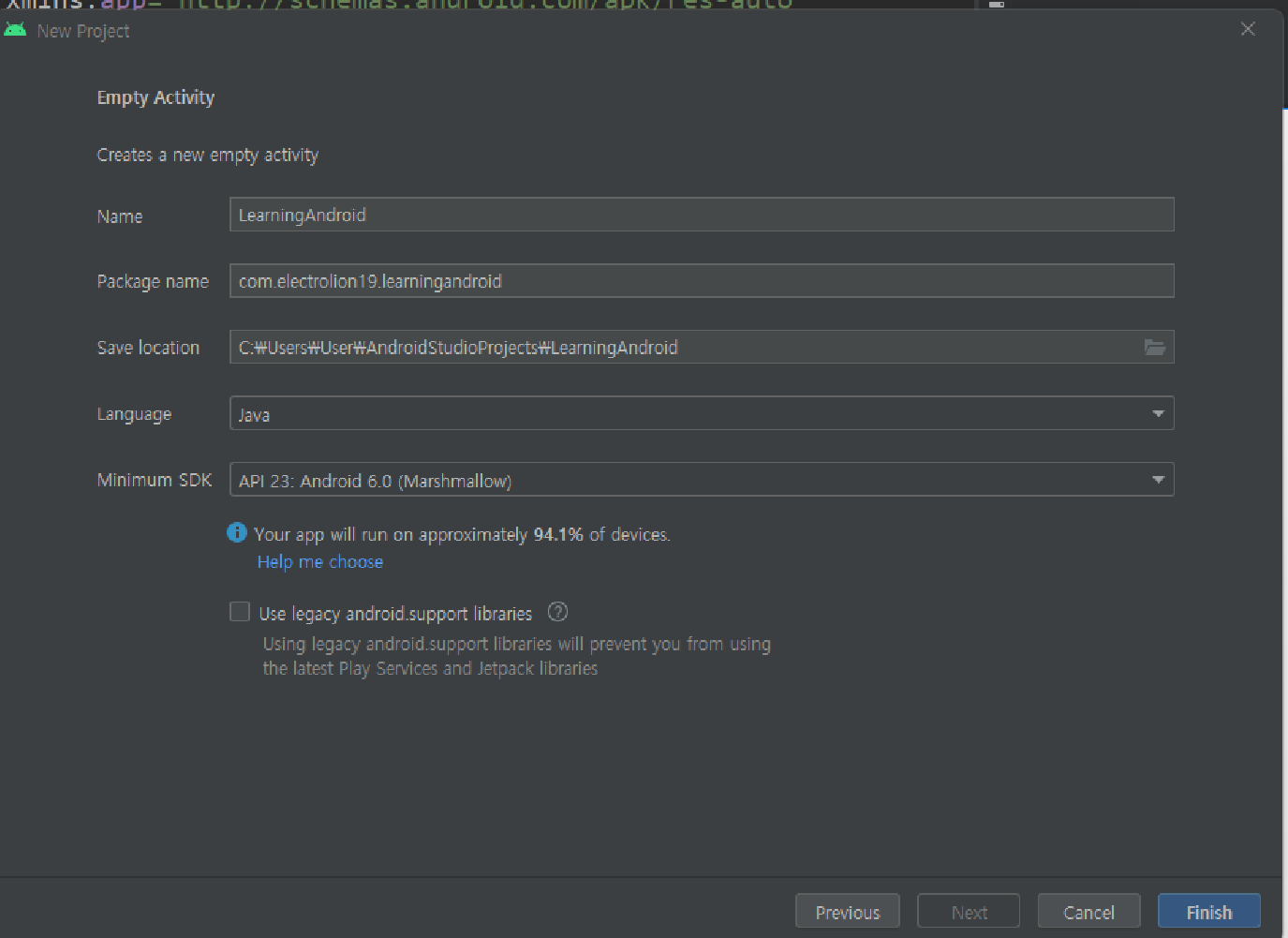
Task: Click the legacy libraries warning description text
Action: pos(517,656)
